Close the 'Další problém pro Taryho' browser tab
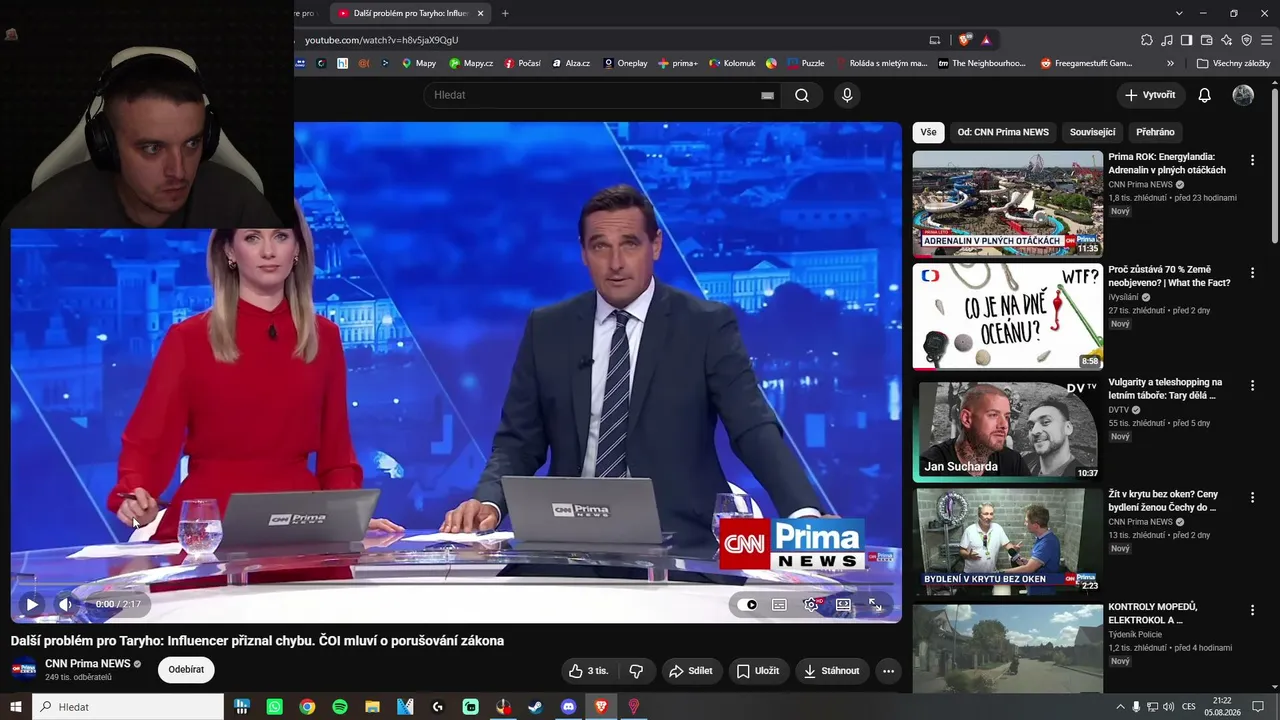1280x720 pixels. (481, 13)
